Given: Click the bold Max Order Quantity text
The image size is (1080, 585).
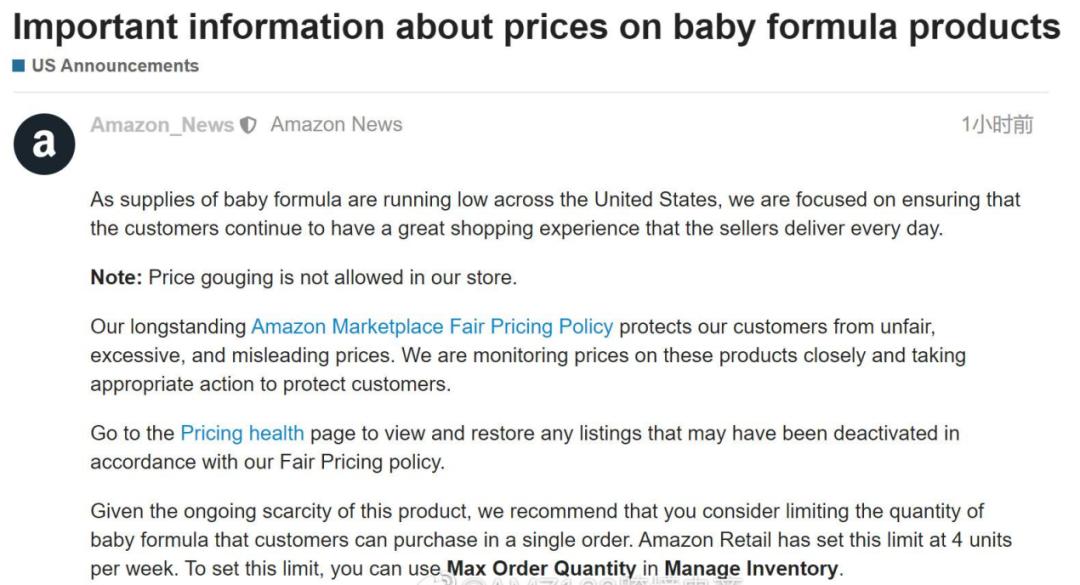Looking at the screenshot, I should (541, 569).
